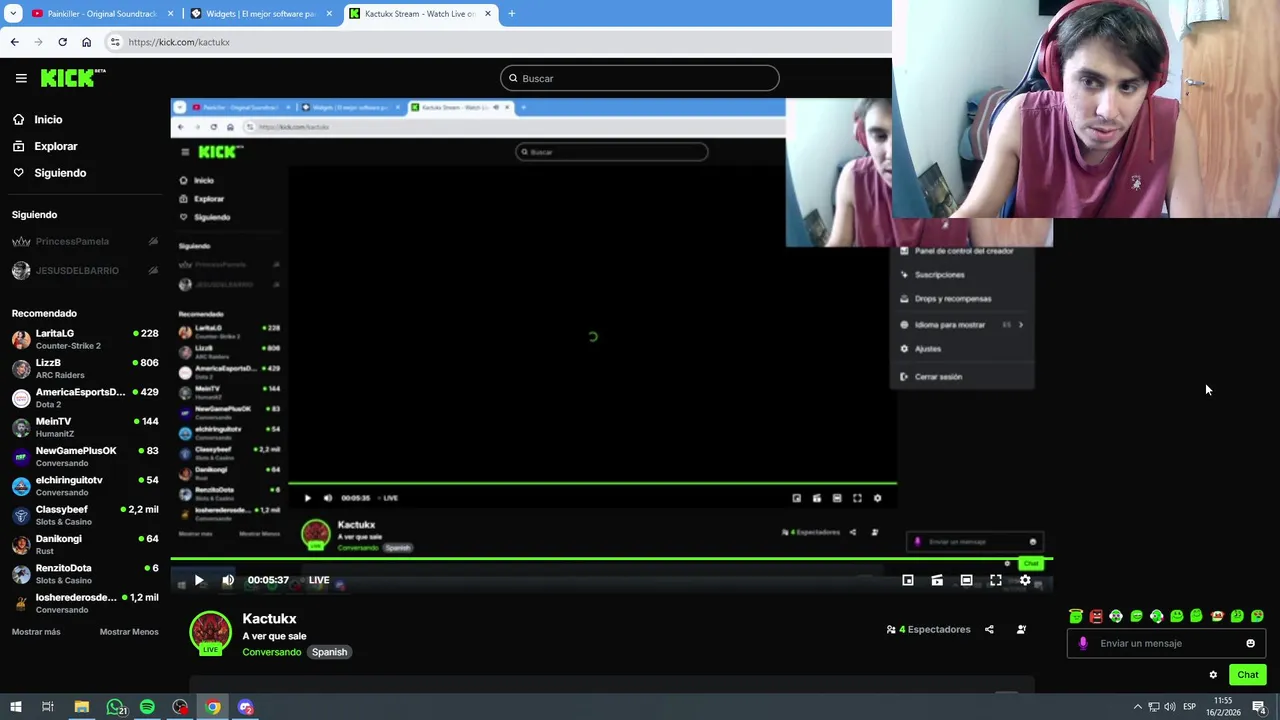Viewport: 1280px width, 720px height.
Task: Open recommended channel LaritaLG
Action: [85, 339]
